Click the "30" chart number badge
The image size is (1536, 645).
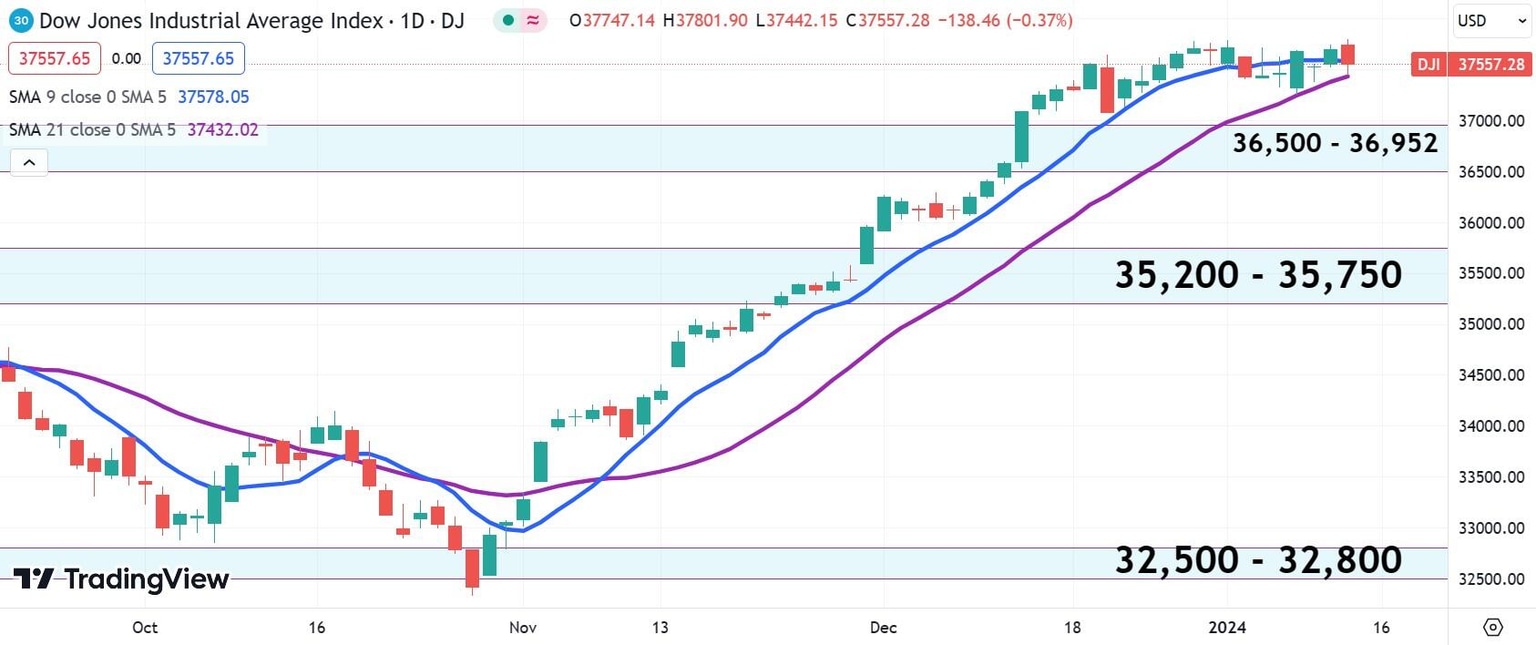point(19,19)
